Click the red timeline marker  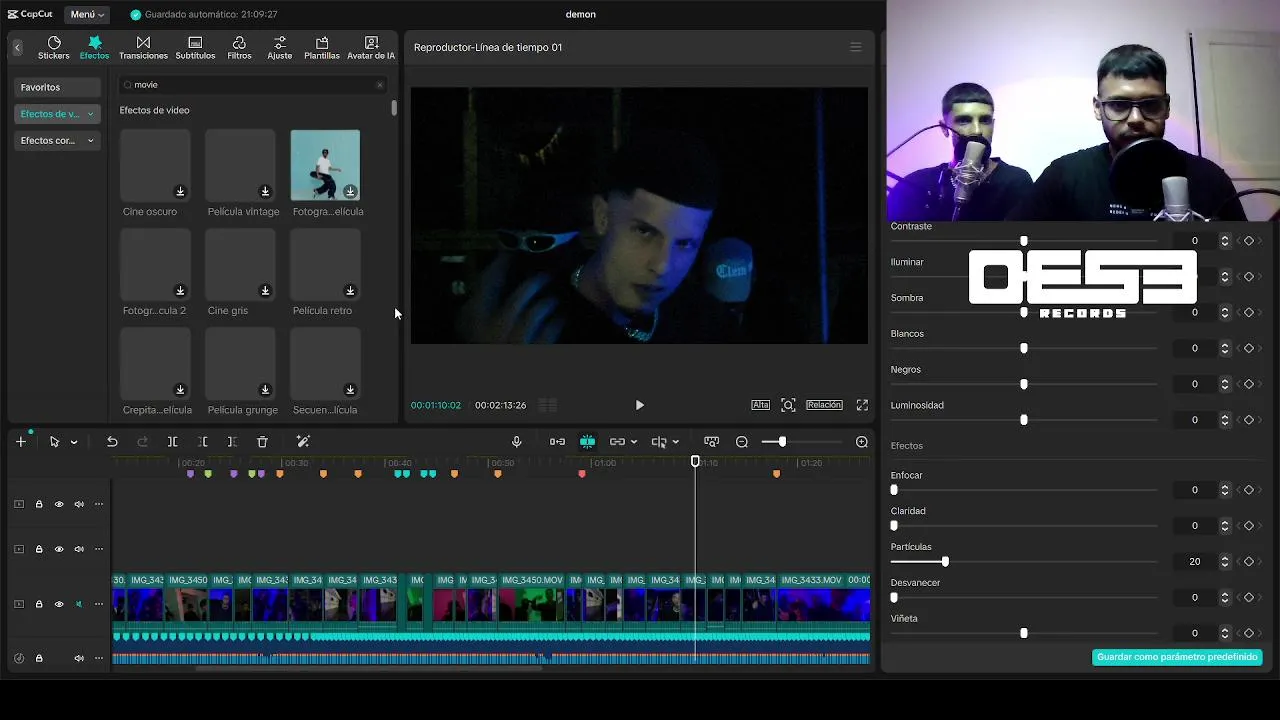[582, 474]
